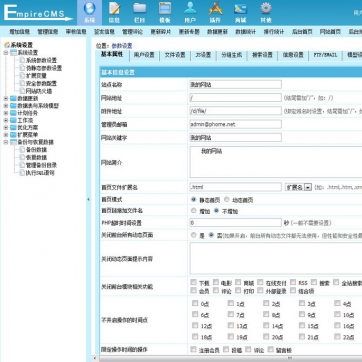Expand the 数据表与系统模型 tree node
Image resolution: width=362 pixels, height=362 pixels.
coord(6,106)
